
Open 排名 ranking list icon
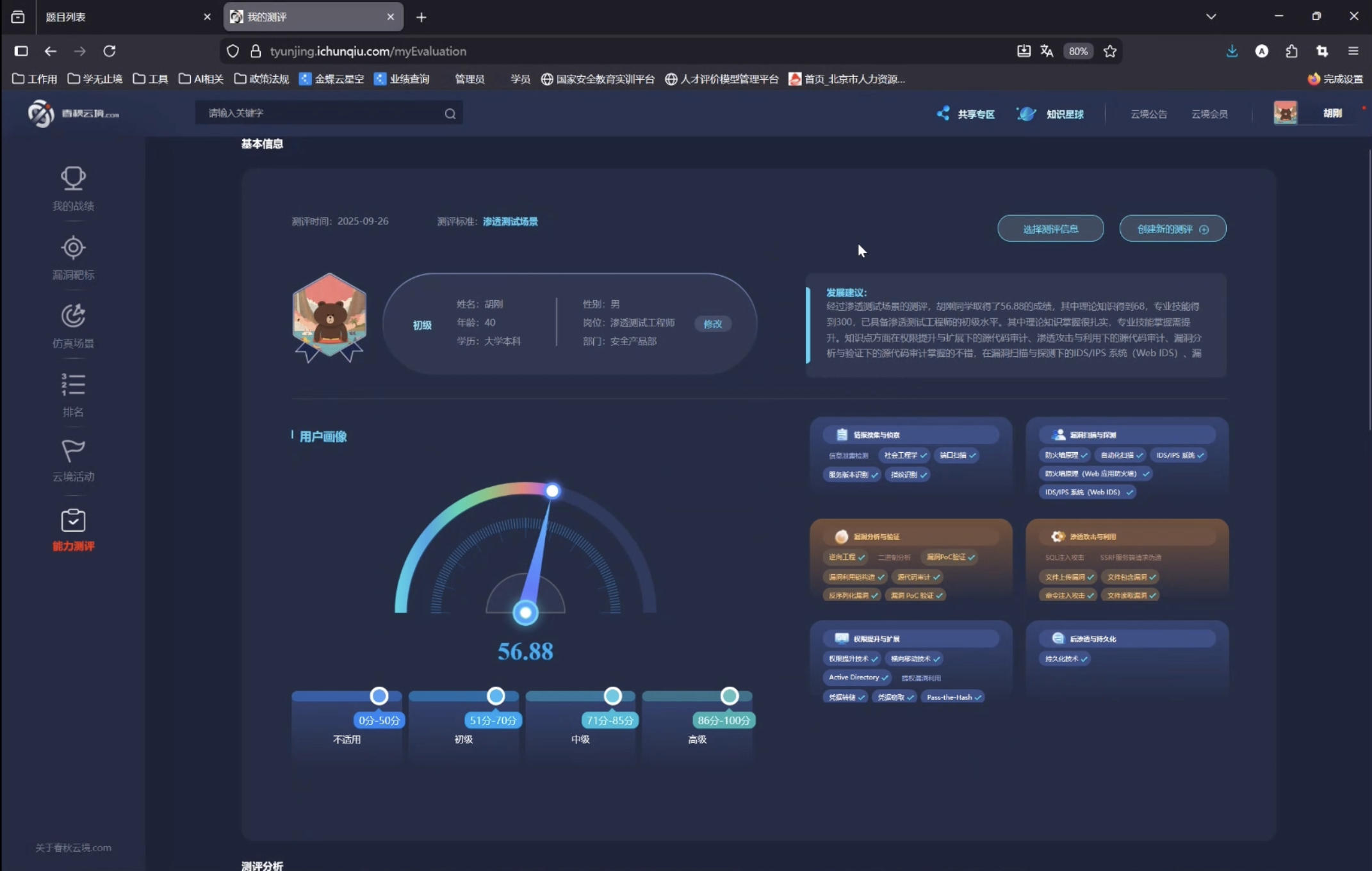[73, 384]
